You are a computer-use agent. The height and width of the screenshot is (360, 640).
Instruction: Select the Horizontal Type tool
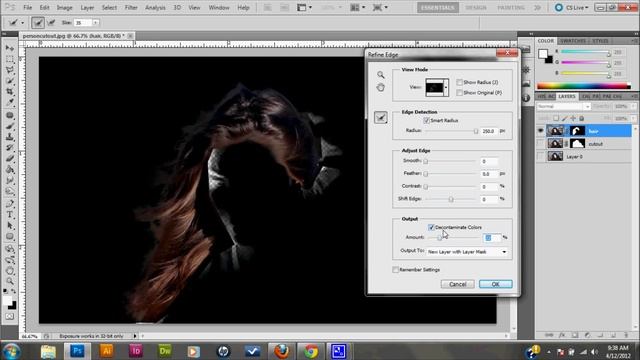(x=10, y=215)
